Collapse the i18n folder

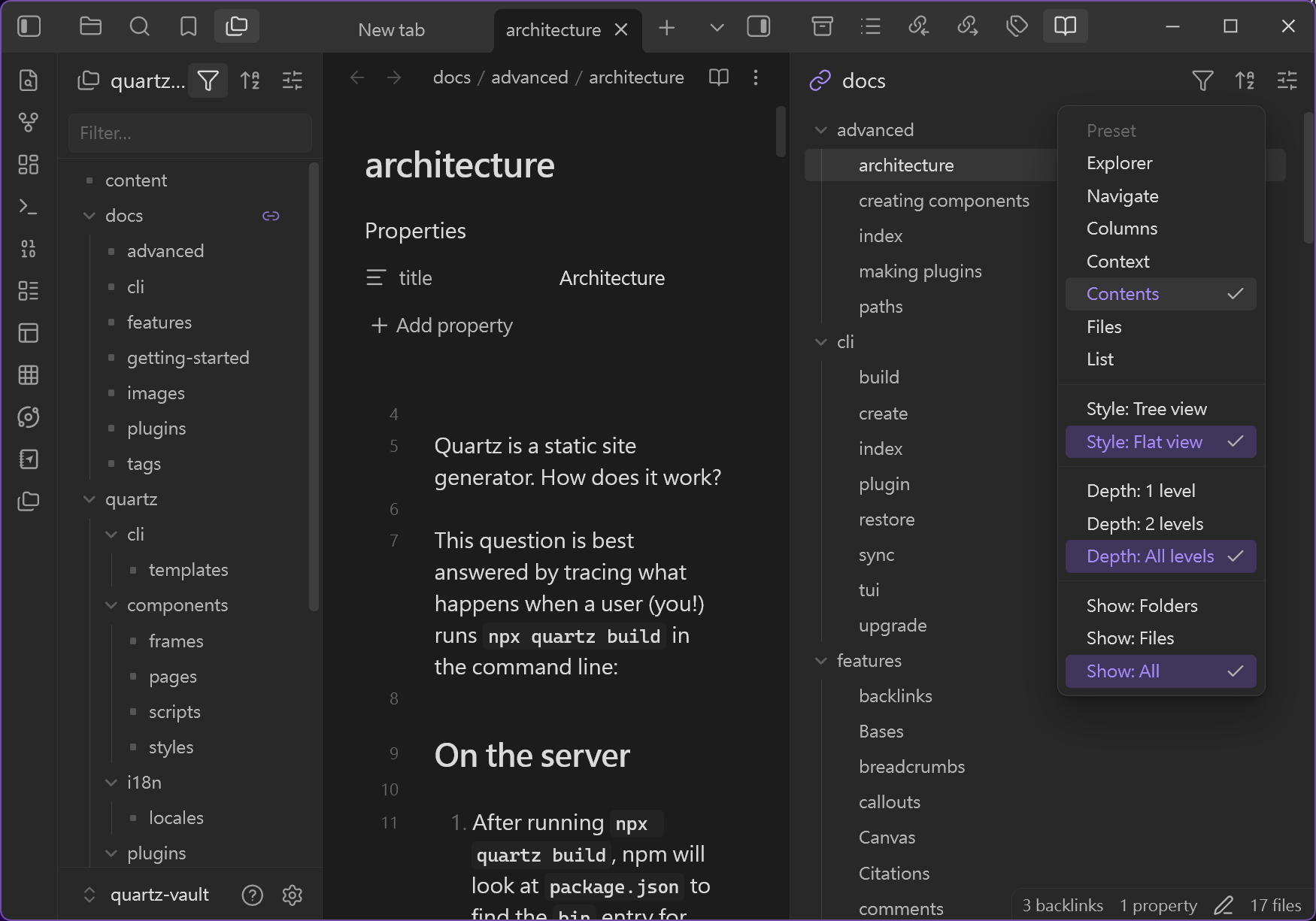tap(111, 783)
